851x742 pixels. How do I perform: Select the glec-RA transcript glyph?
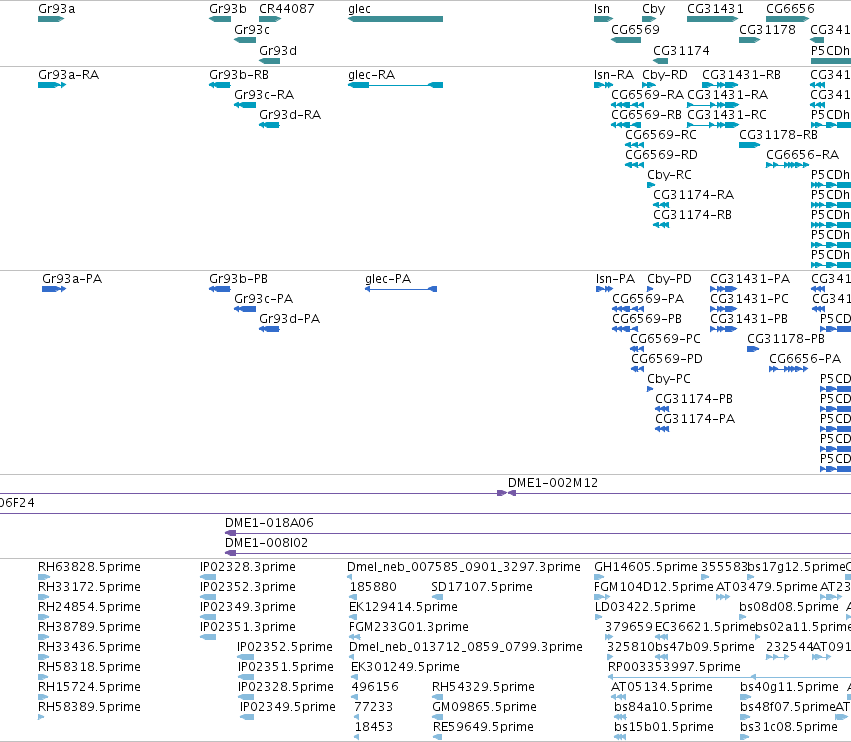point(396,85)
